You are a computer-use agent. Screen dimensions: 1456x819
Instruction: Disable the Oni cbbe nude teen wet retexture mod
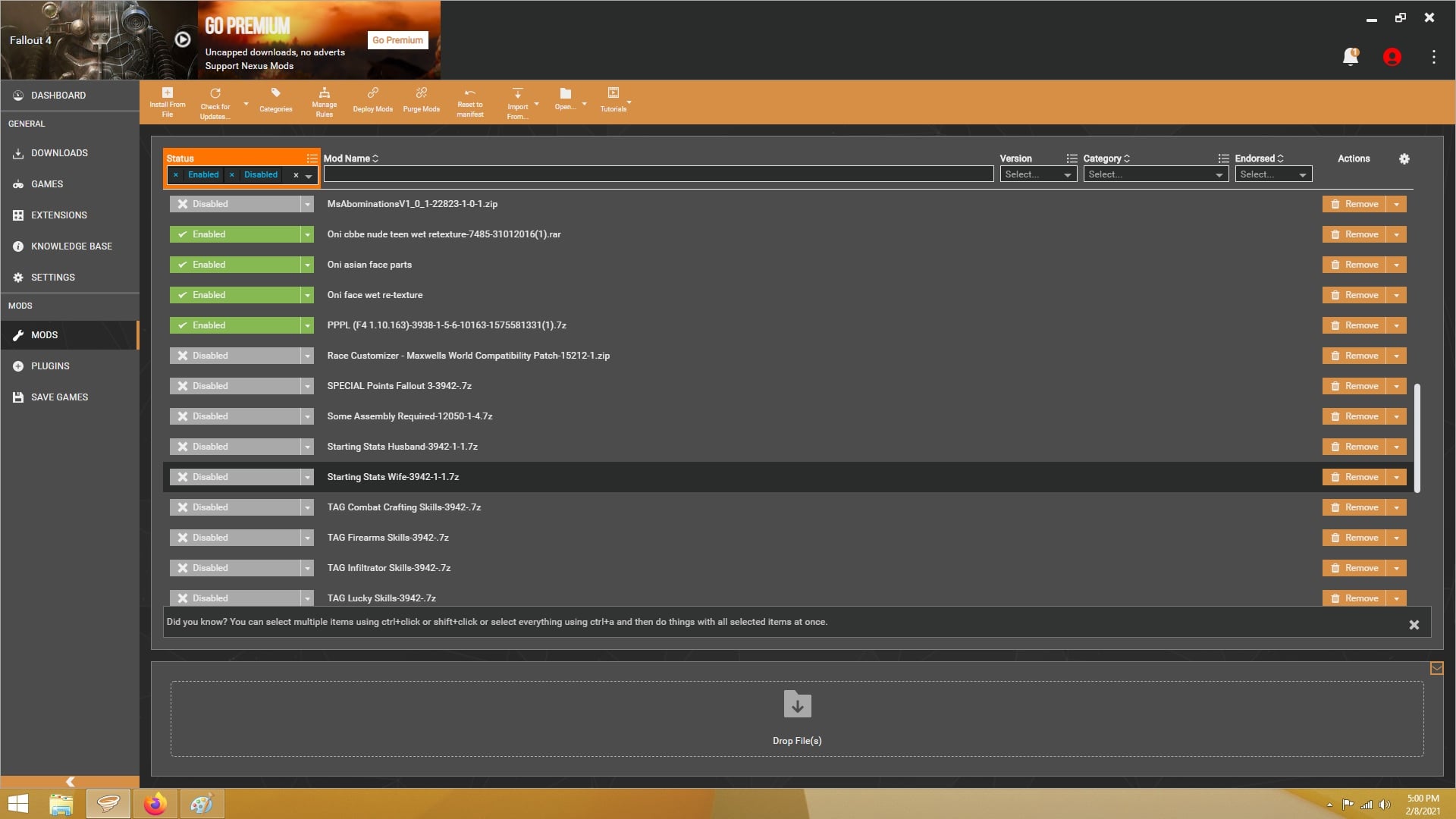pyautogui.click(x=235, y=234)
